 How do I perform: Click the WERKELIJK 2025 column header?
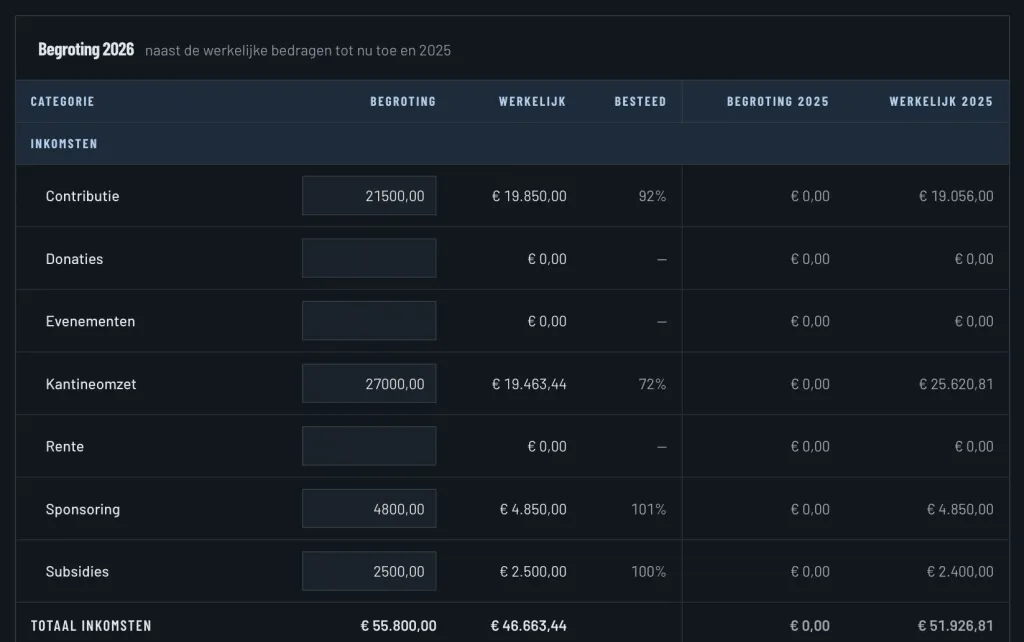pyautogui.click(x=941, y=101)
